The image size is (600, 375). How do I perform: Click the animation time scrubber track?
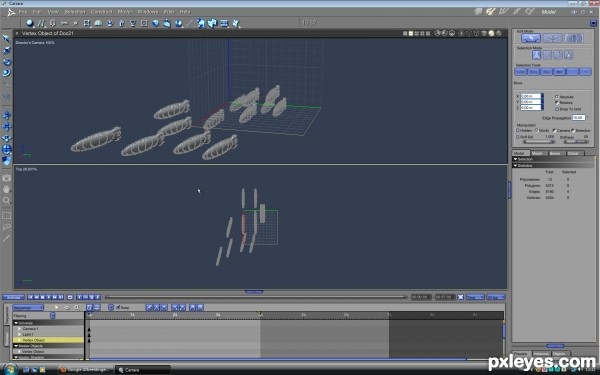[256, 297]
